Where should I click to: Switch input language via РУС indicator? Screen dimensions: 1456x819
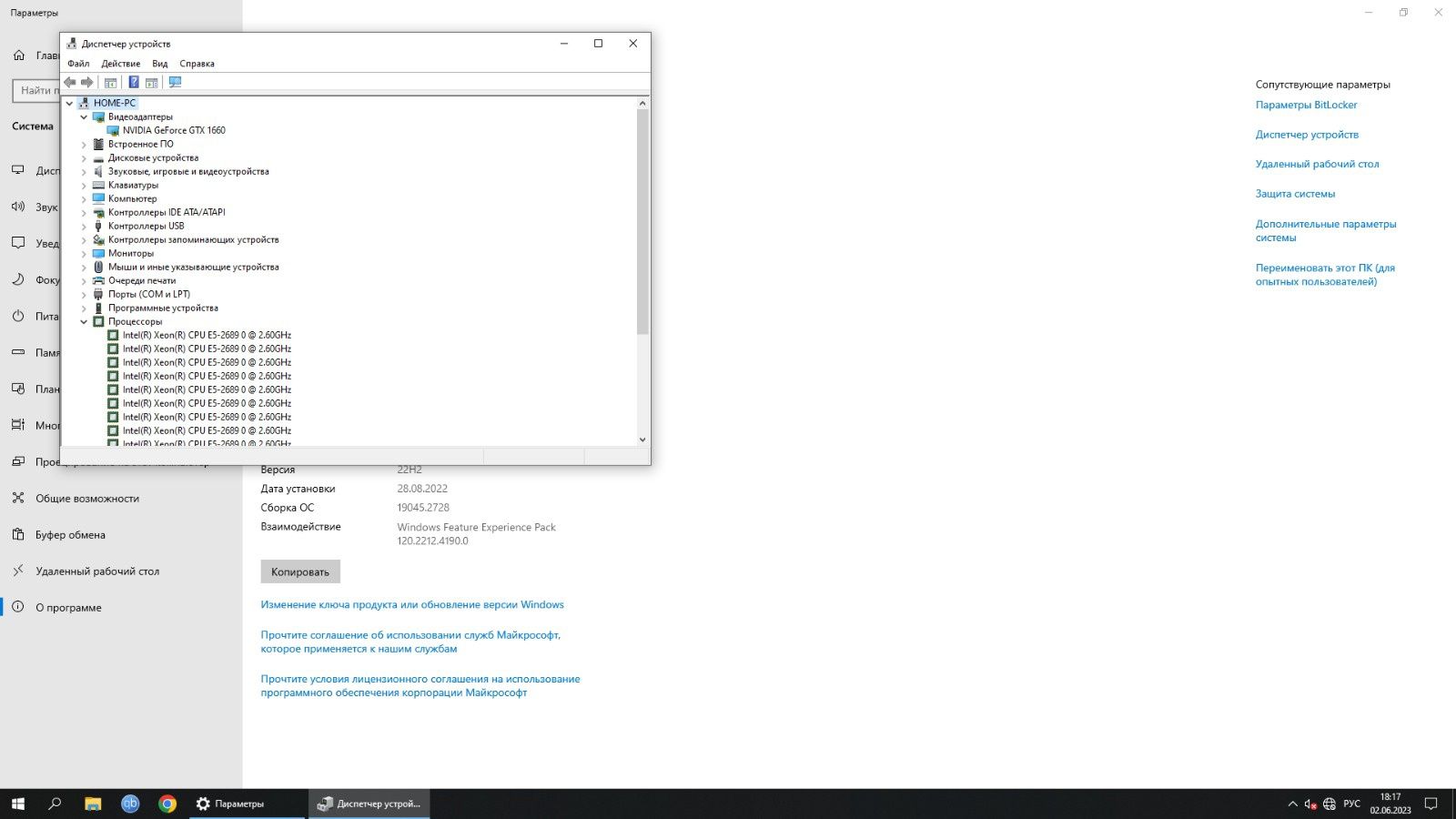(x=1351, y=804)
